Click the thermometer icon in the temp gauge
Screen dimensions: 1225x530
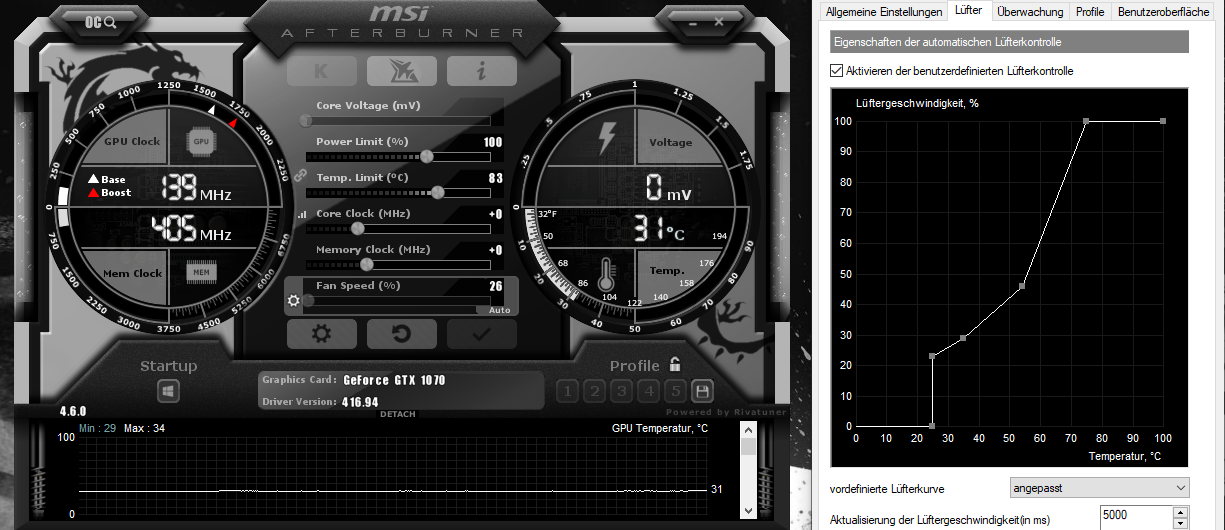[605, 274]
